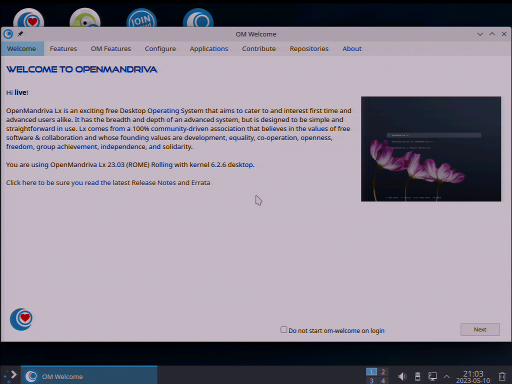
Task: Switch to the Repositories tab
Action: 309,49
